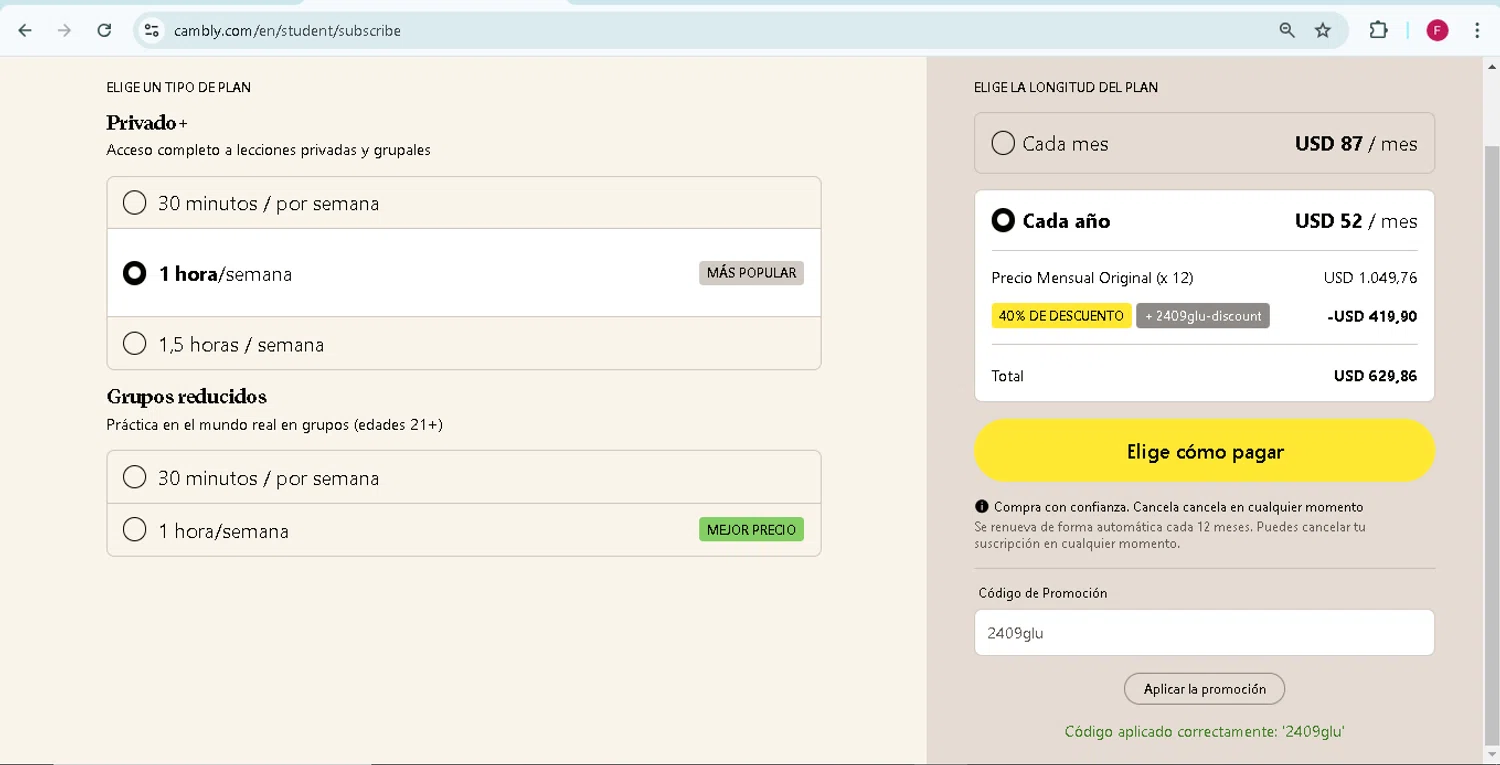Screen dimensions: 1500x765
Task: Click ELIGE UN TIPO DE PLAN label
Action: click(x=178, y=87)
